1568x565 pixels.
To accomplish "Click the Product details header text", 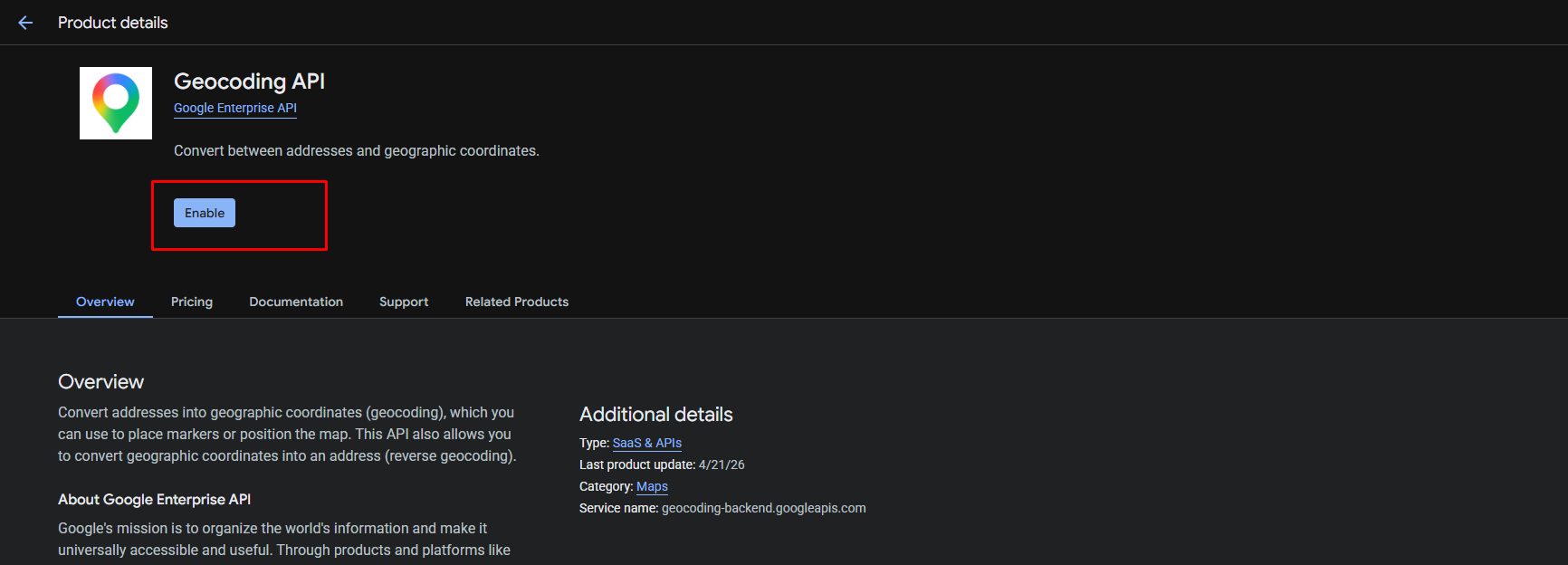I will (113, 23).
